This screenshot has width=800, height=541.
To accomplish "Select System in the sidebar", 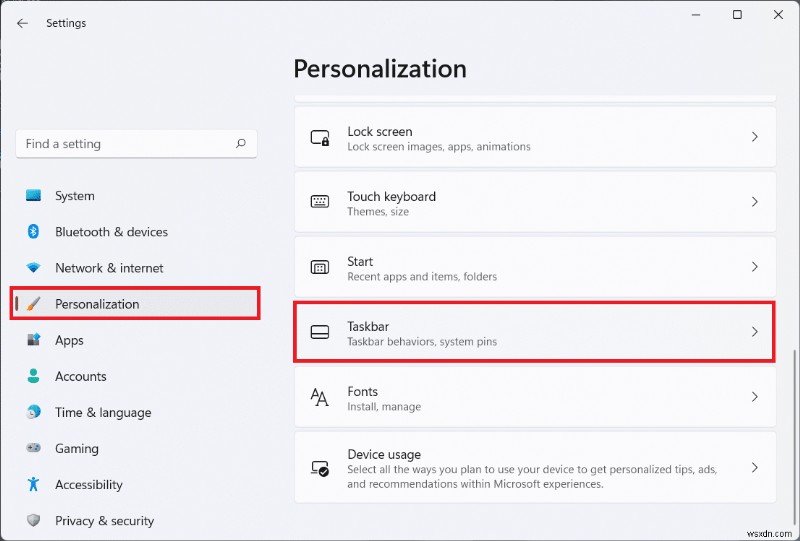I will pyautogui.click(x=75, y=196).
